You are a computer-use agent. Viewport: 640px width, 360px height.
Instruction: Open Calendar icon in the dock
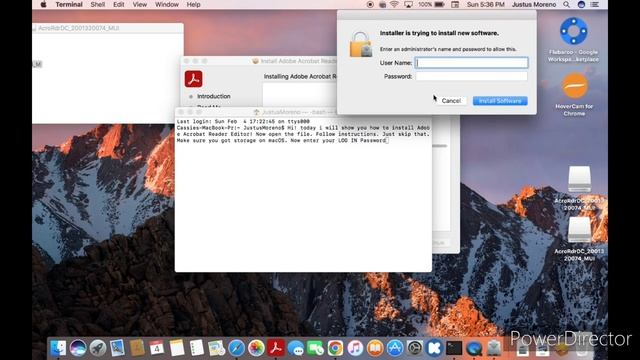click(157, 348)
